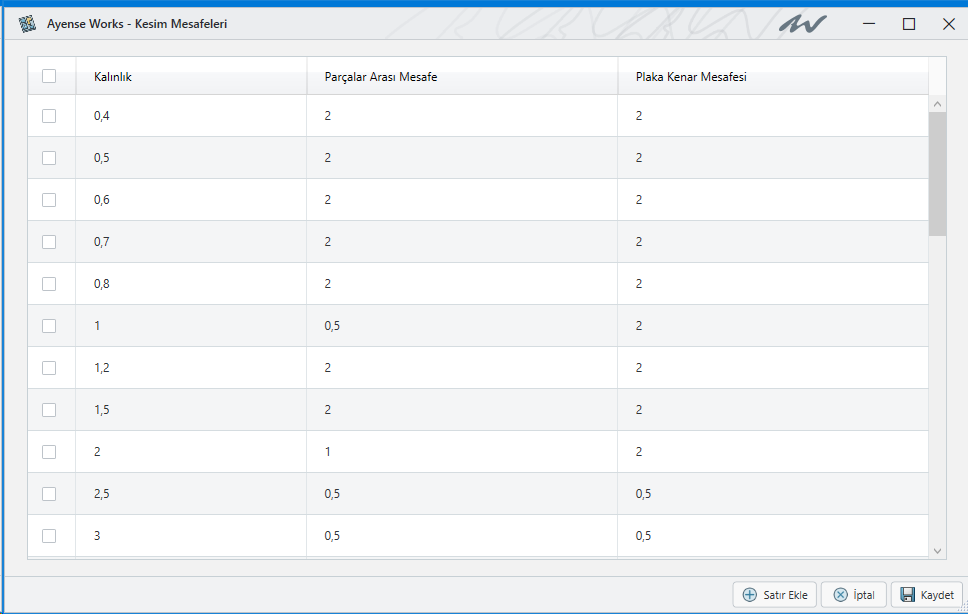Click the Satır Ekle button

point(774,595)
